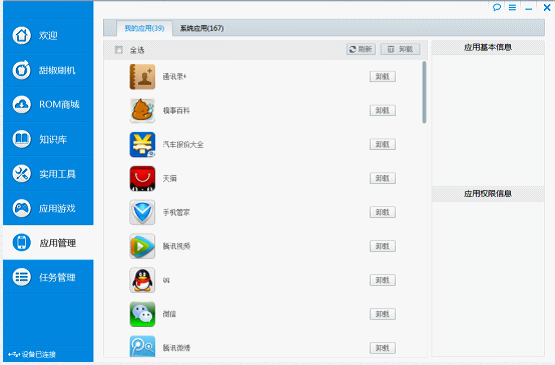Open 实用工具 wrench tools icon

(22, 174)
